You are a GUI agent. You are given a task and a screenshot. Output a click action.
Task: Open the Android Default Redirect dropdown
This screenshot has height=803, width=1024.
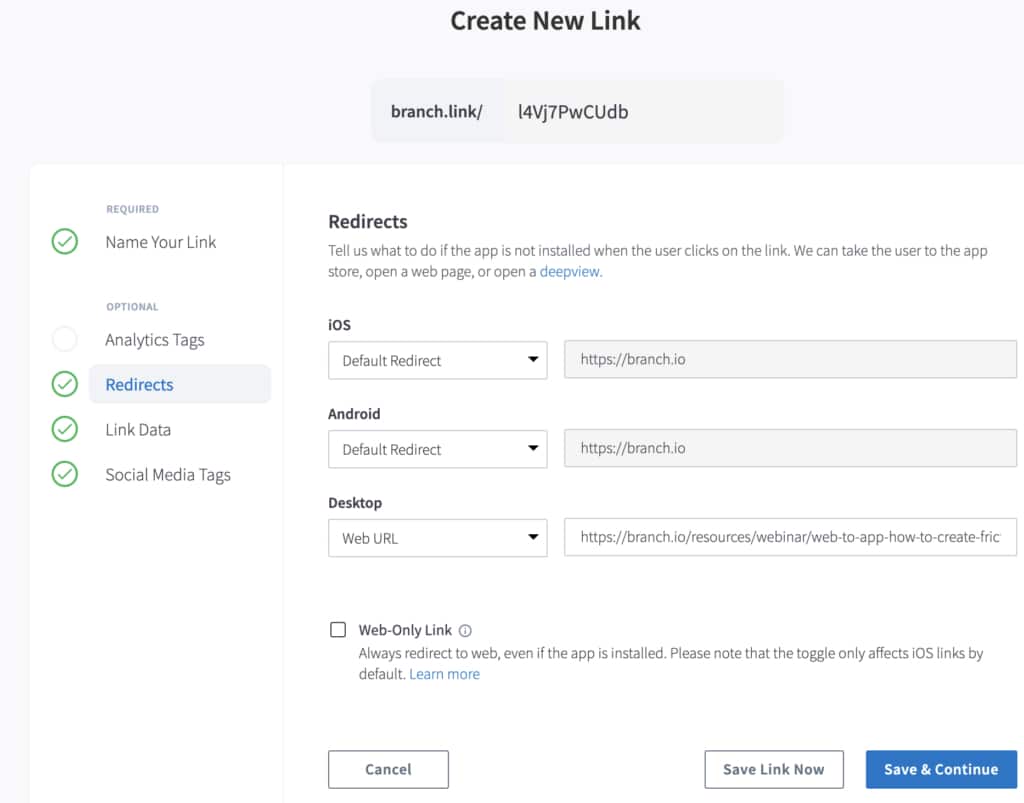437,448
